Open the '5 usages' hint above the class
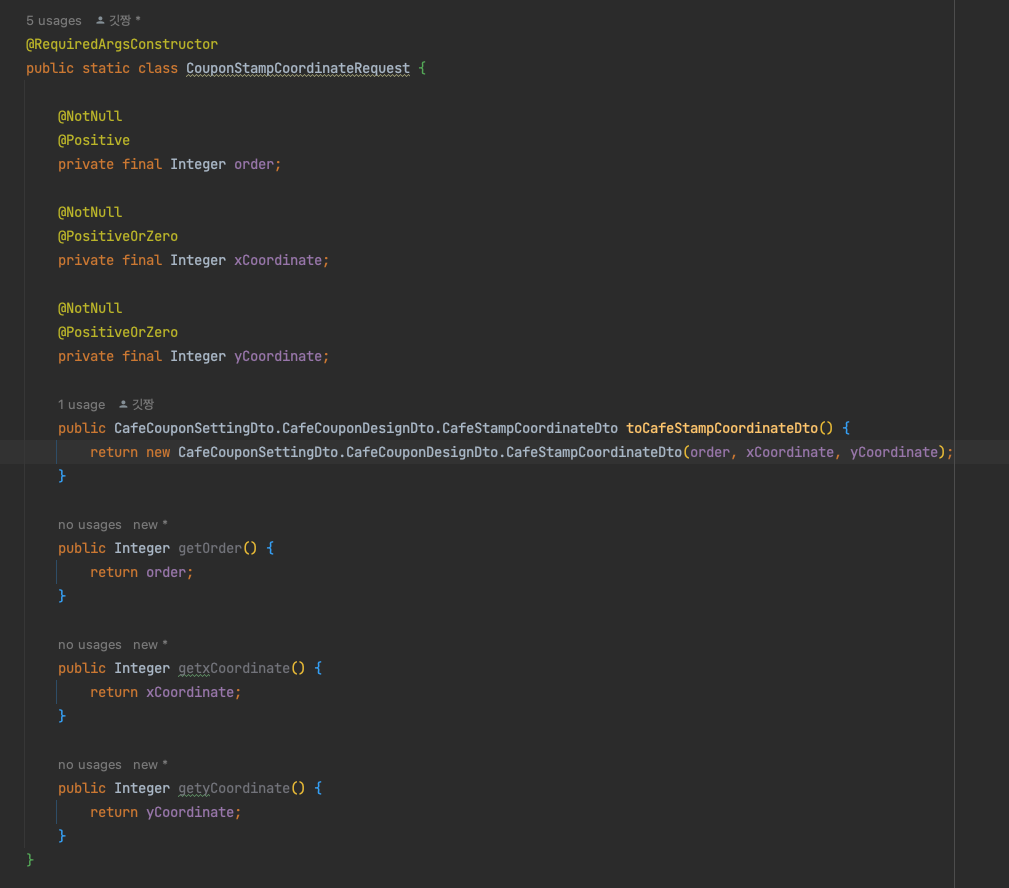The width and height of the screenshot is (1009, 888). click(54, 21)
